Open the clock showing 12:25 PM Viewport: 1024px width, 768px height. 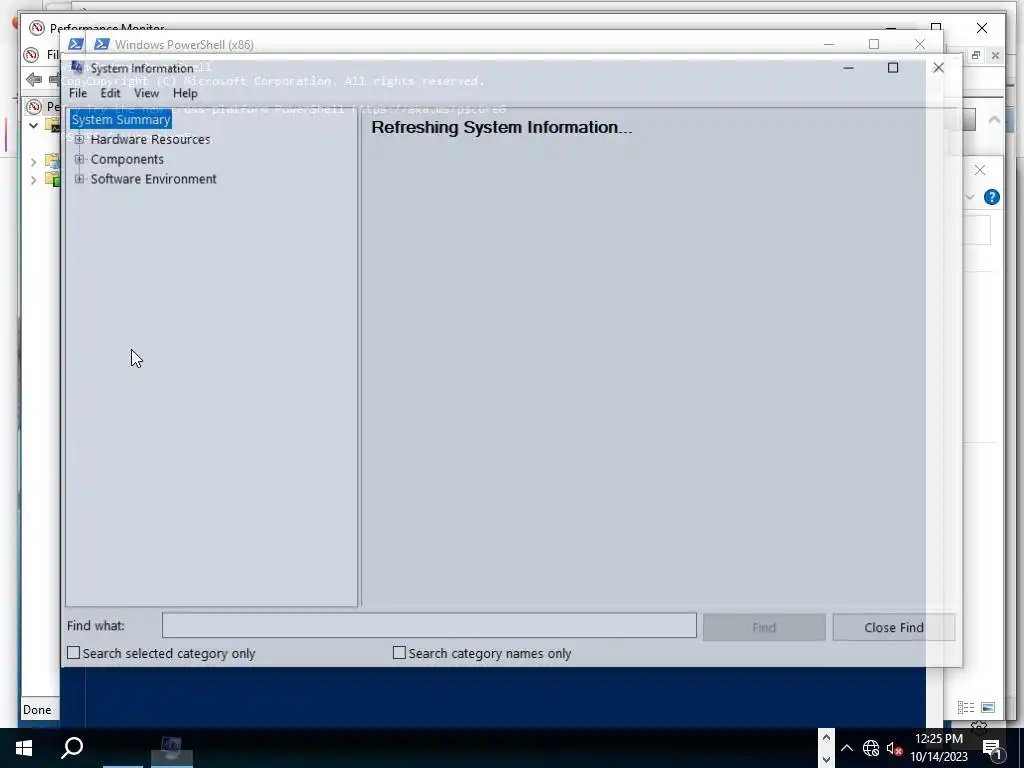coord(939,748)
